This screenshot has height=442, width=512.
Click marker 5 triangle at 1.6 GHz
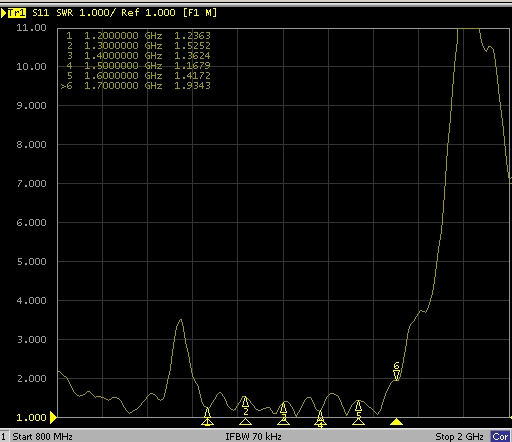pos(358,422)
